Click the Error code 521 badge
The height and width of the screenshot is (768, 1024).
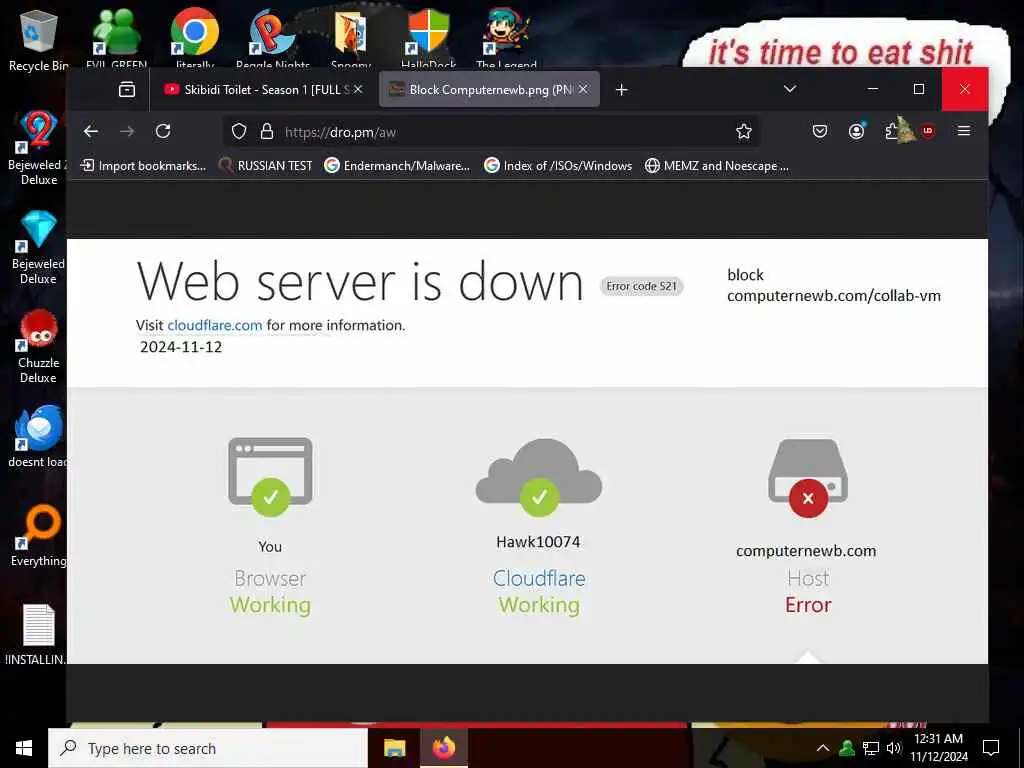(x=641, y=286)
